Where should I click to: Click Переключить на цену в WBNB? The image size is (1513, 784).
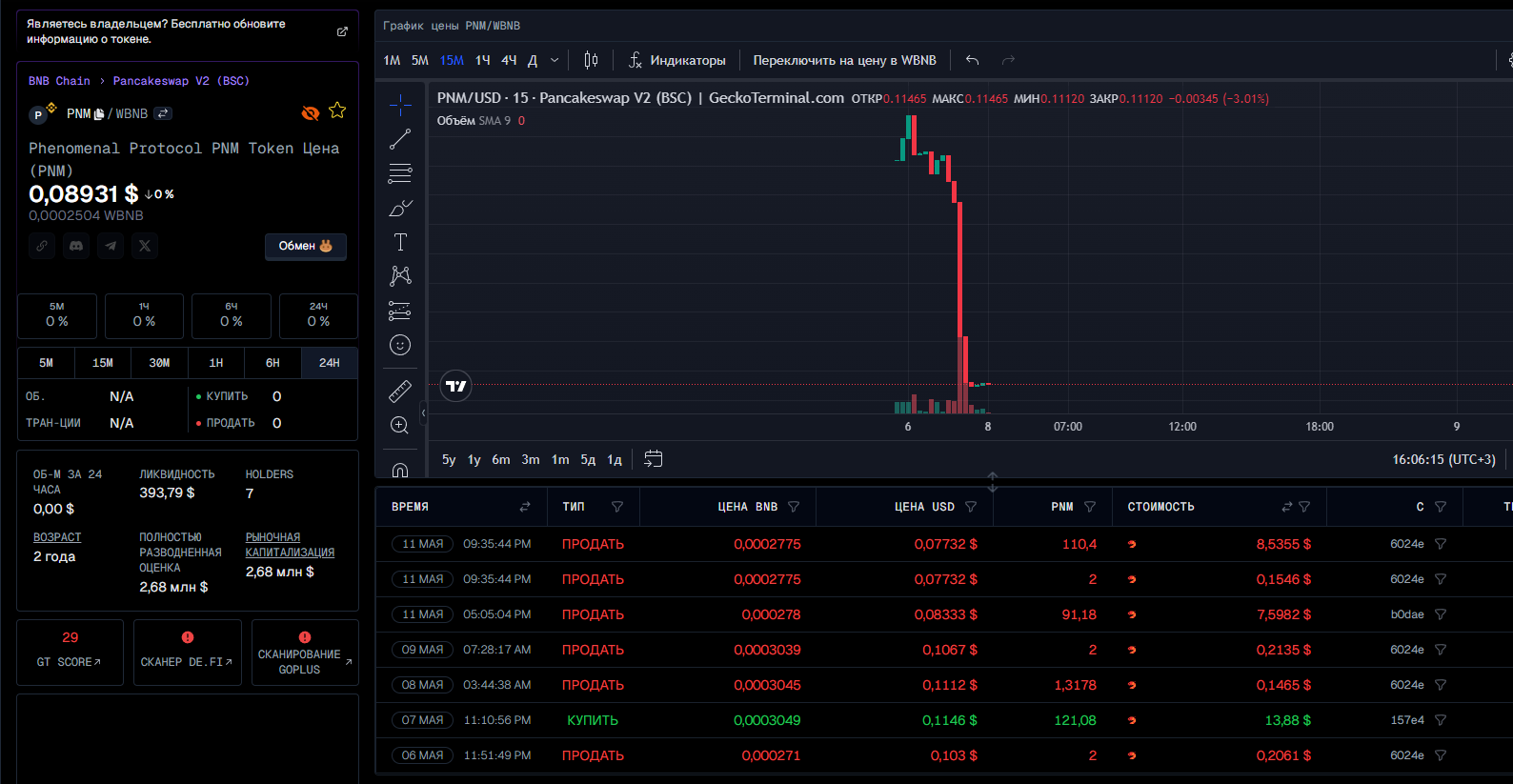[844, 60]
